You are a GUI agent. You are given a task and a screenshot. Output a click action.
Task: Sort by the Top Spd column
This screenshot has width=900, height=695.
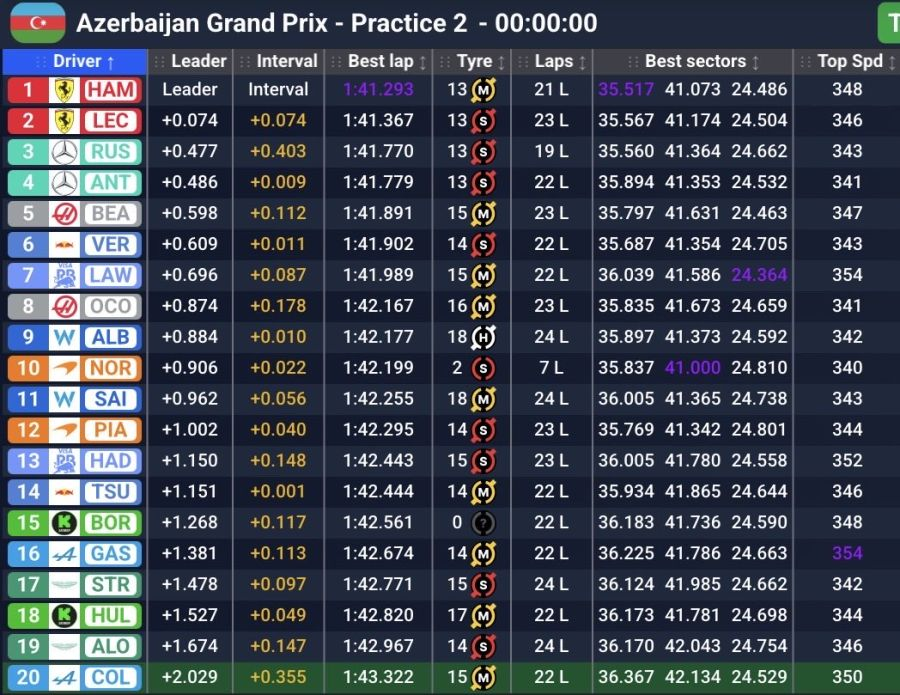tap(849, 61)
